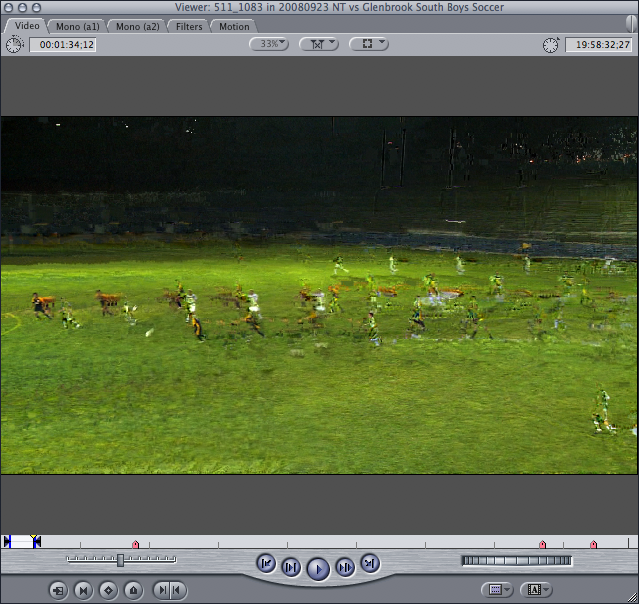Image resolution: width=639 pixels, height=604 pixels.
Task: Click Go to Next Edit button
Action: (369, 564)
